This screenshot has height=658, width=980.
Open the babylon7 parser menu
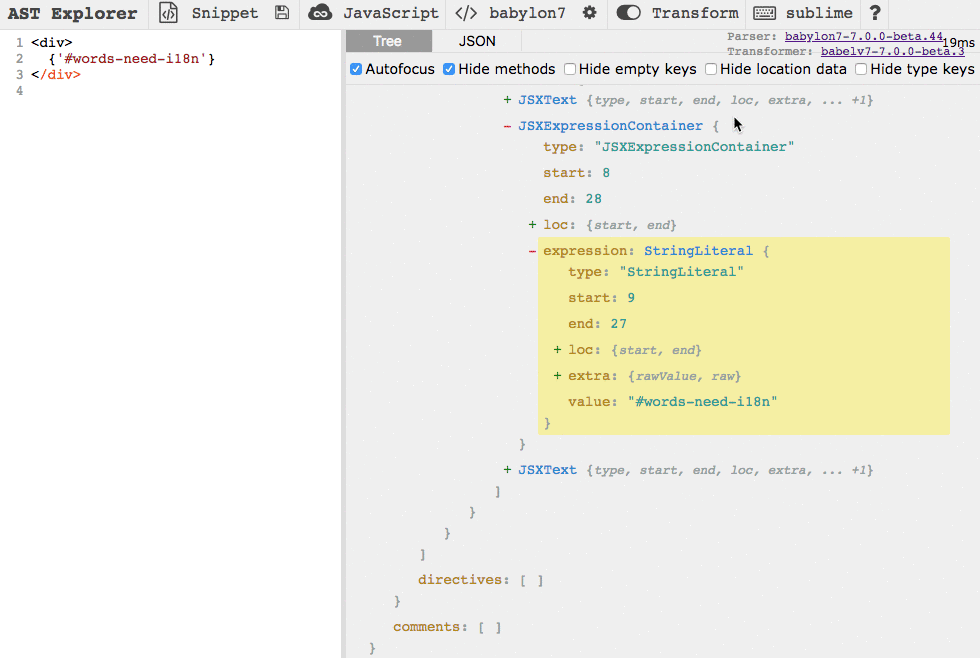pos(527,13)
